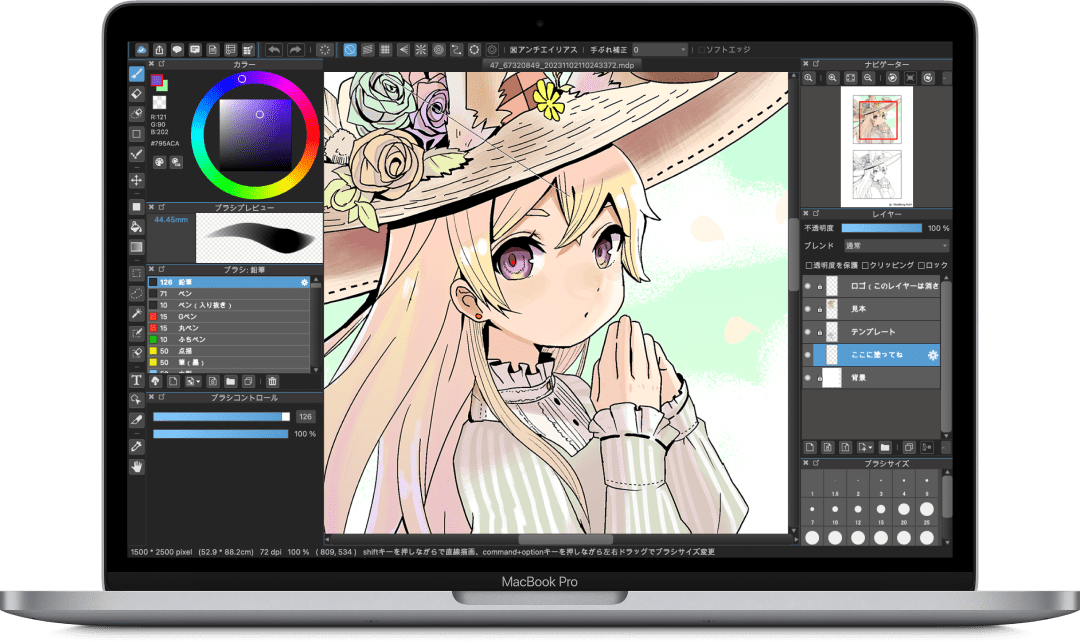Screen dimensions: 1080x643
Task: Select the Fill (bucket) tool
Action: (x=137, y=226)
